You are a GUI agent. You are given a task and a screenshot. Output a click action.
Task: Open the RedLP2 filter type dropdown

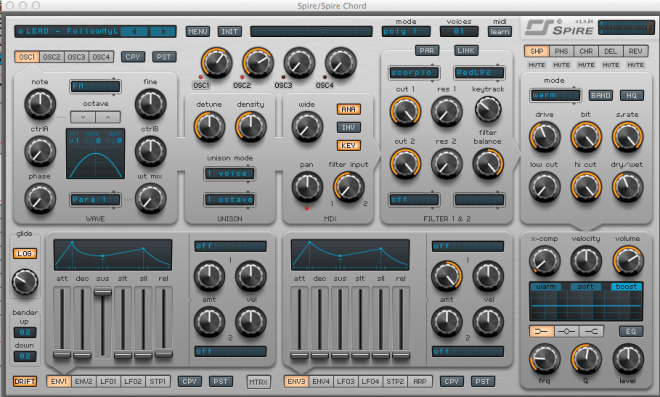coord(479,72)
